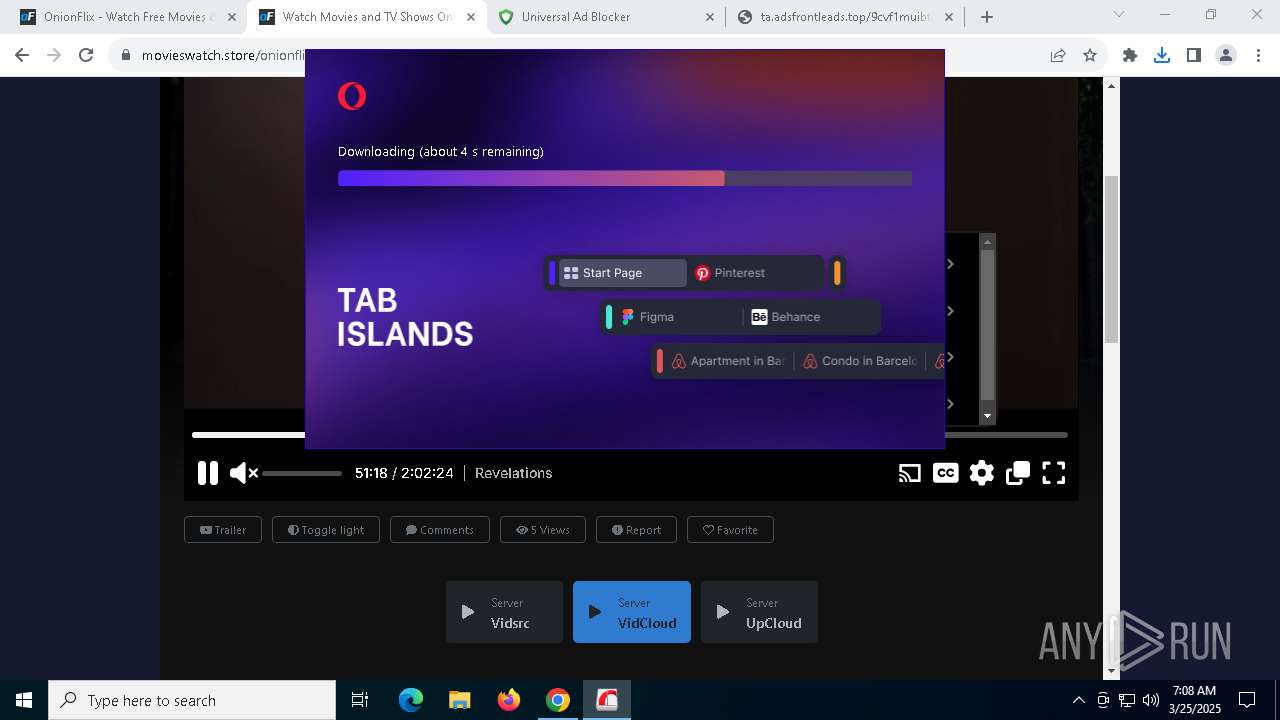Pause the video playback
The width and height of the screenshot is (1280, 720).
tap(208, 473)
